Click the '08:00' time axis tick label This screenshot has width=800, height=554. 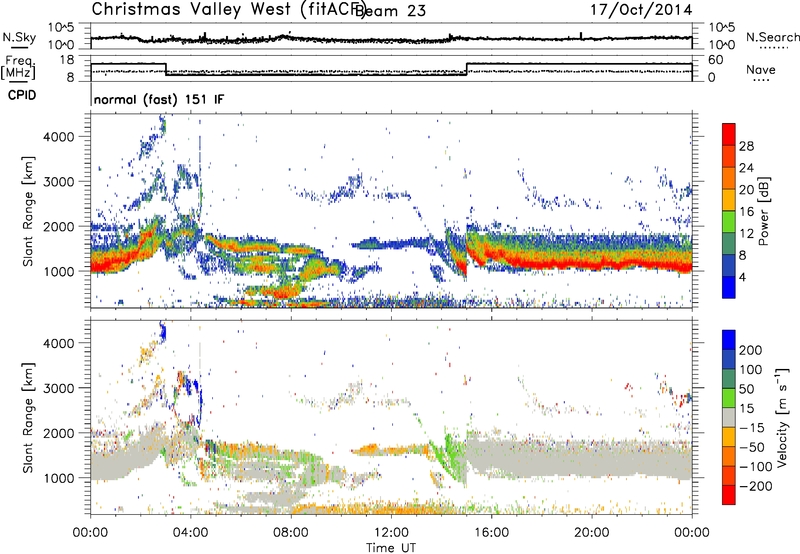(x=291, y=533)
